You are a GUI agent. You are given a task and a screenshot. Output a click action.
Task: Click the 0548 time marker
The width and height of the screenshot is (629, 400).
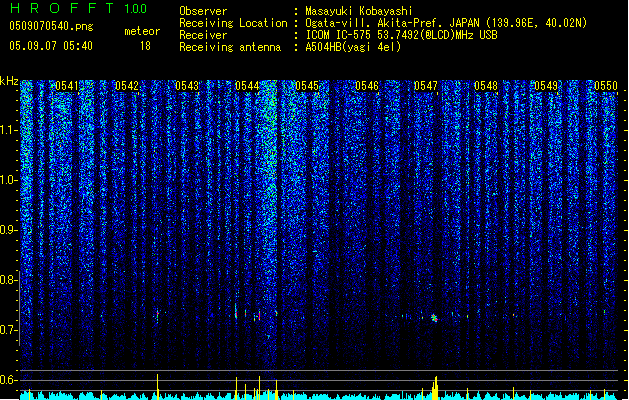(x=486, y=86)
